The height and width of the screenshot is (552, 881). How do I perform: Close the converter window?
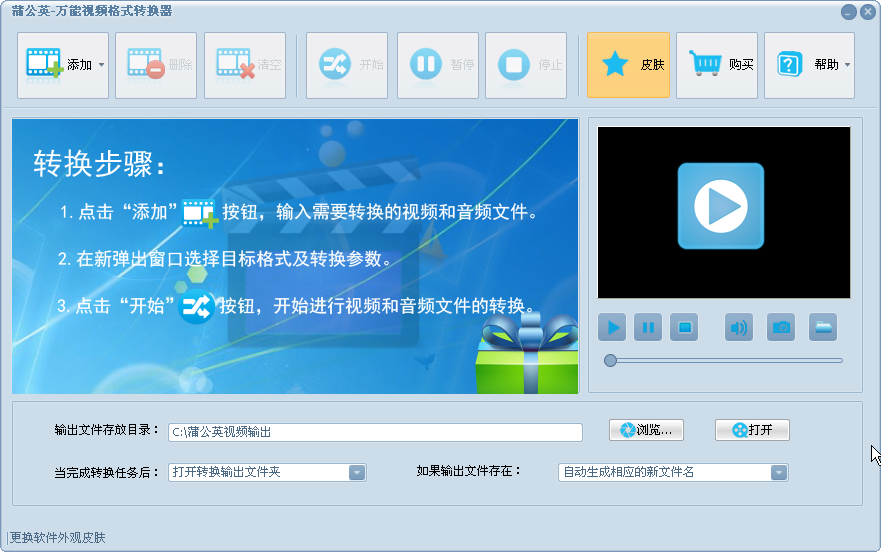click(868, 12)
